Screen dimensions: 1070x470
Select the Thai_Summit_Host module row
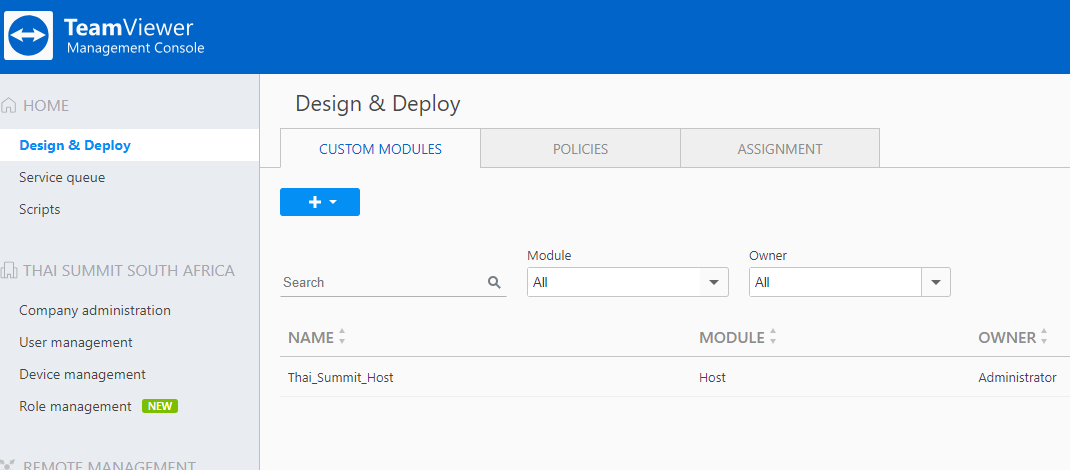348,377
